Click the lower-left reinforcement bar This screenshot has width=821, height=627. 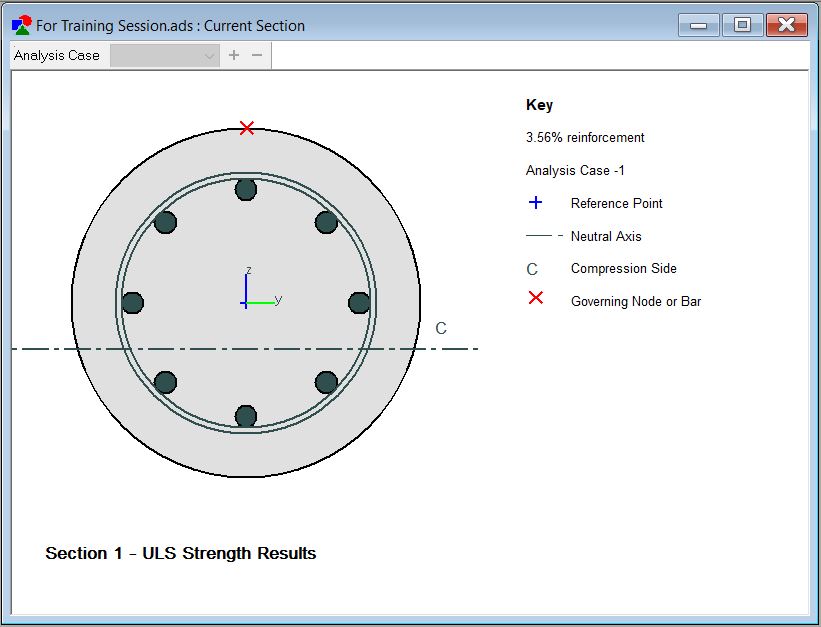tap(165, 382)
